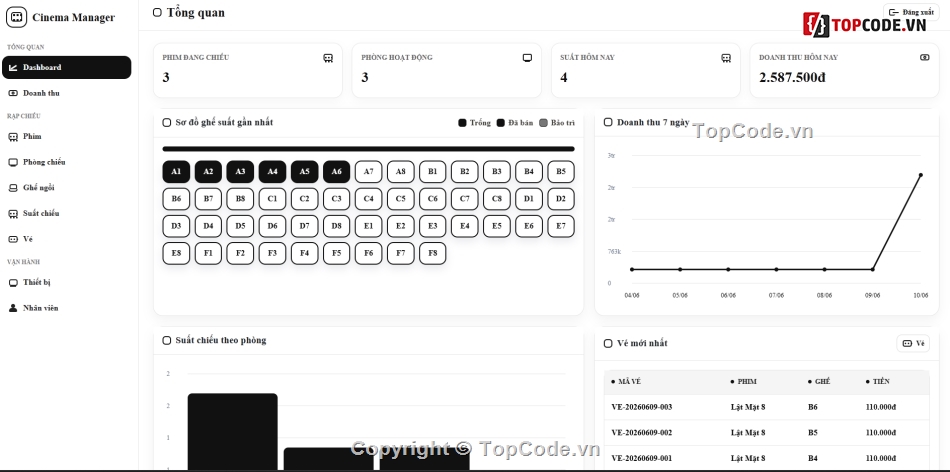Select sold seat A6

pos(337,171)
